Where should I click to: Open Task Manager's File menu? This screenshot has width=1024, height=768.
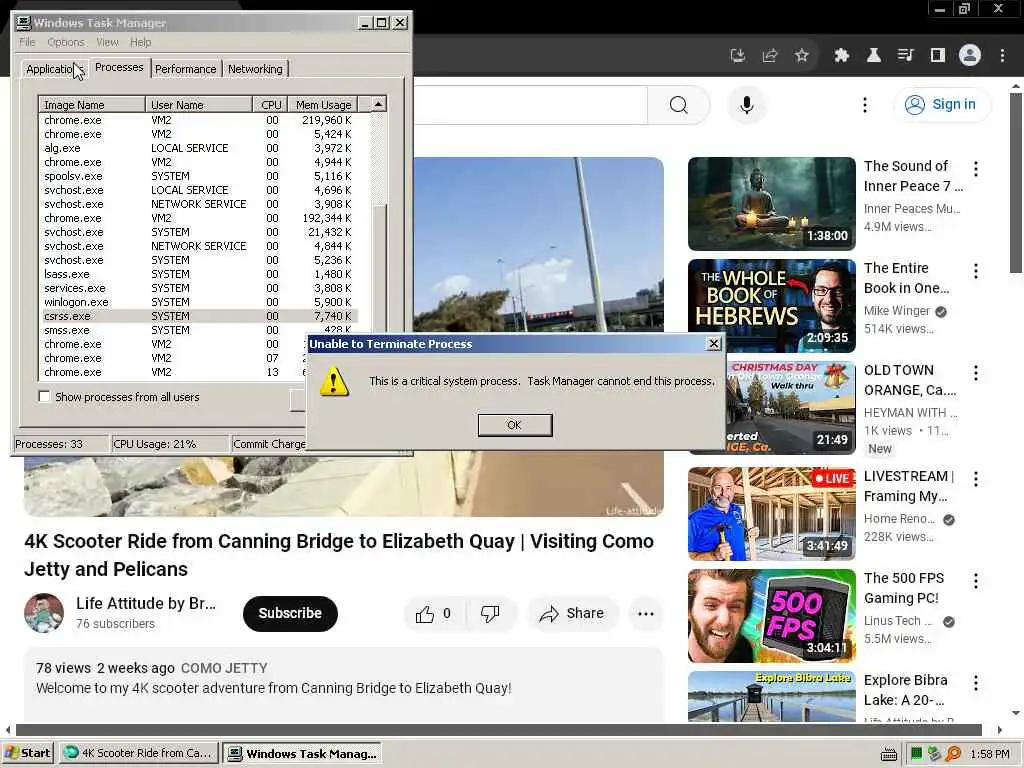(27, 42)
